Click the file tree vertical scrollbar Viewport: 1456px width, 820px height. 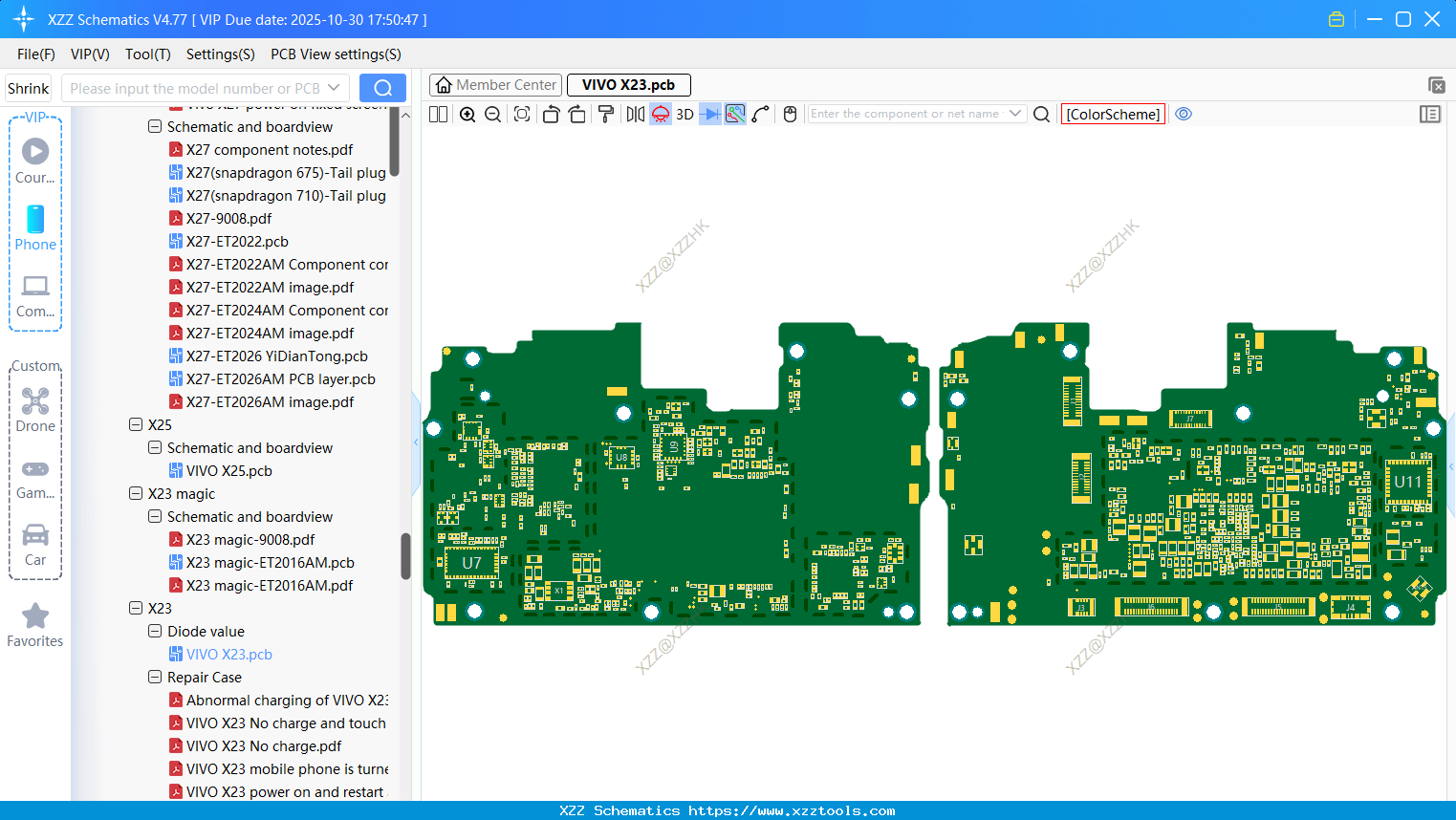point(405,556)
